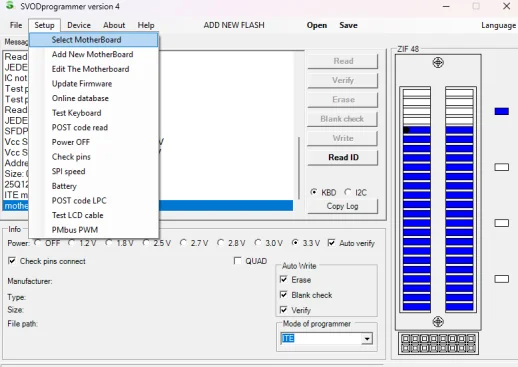
Task: Click the Read ID button
Action: click(x=343, y=157)
